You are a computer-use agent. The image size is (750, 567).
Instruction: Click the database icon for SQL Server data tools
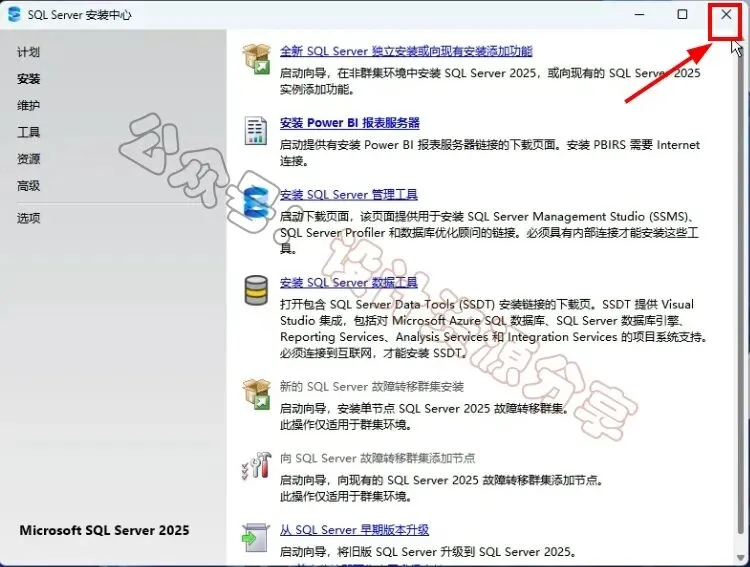[x=256, y=290]
